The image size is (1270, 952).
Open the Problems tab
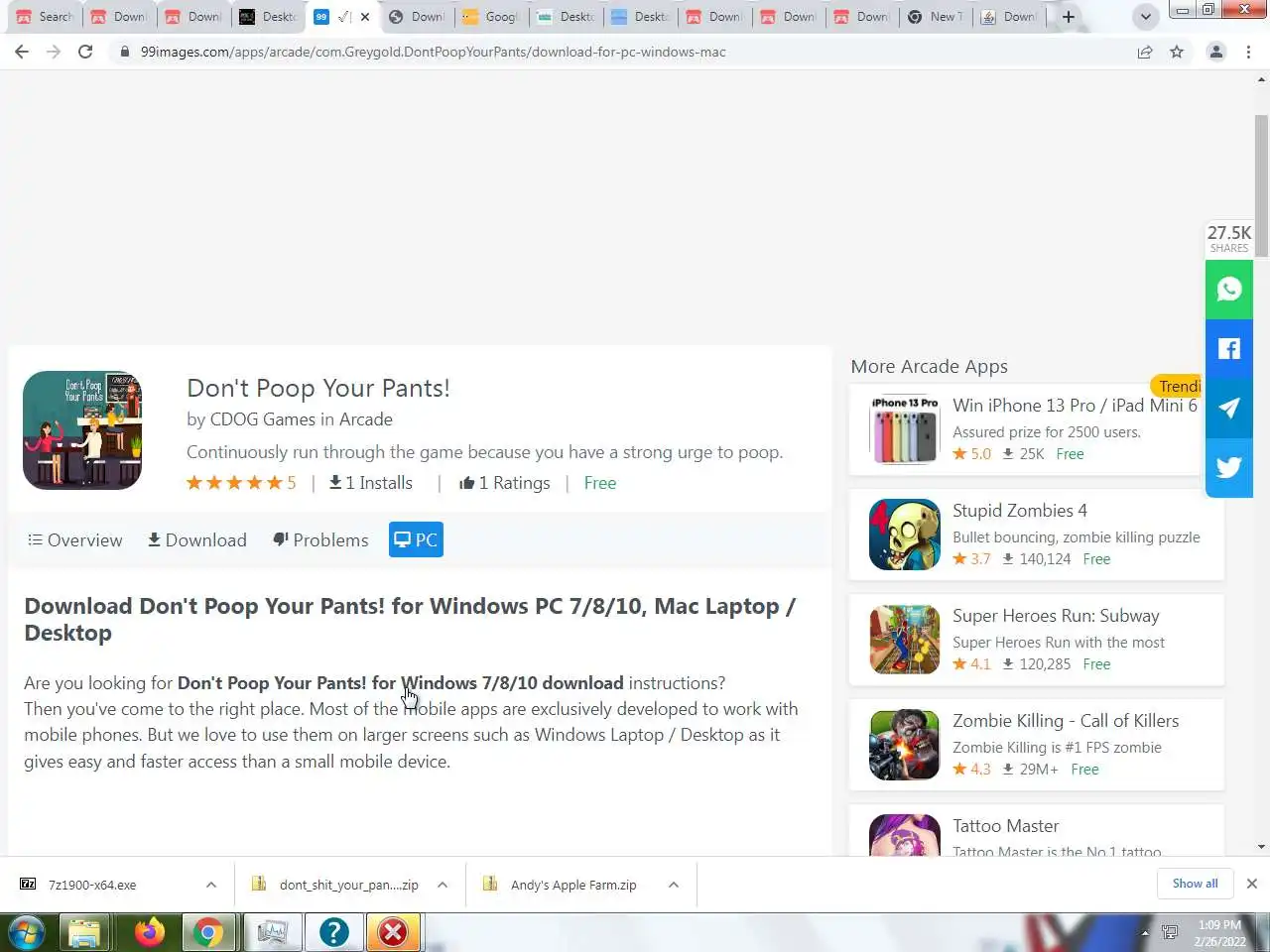[x=320, y=540]
